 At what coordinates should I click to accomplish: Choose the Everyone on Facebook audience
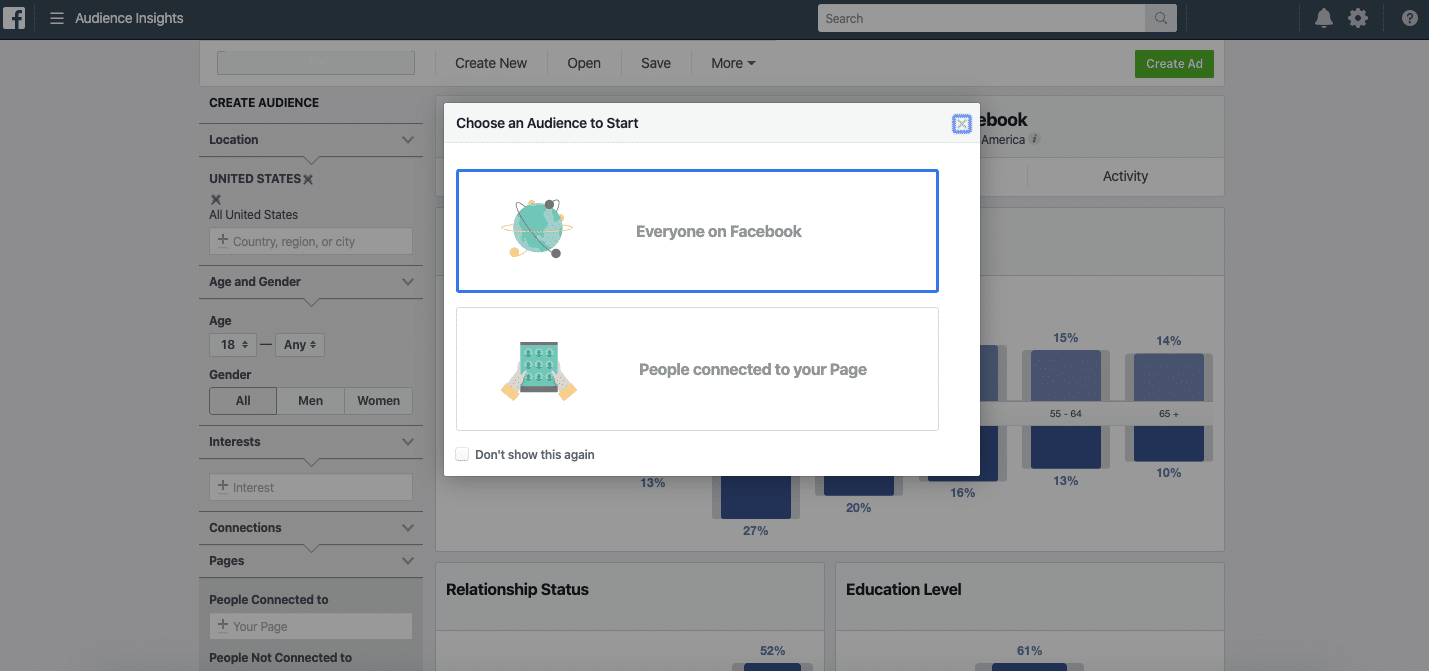697,231
